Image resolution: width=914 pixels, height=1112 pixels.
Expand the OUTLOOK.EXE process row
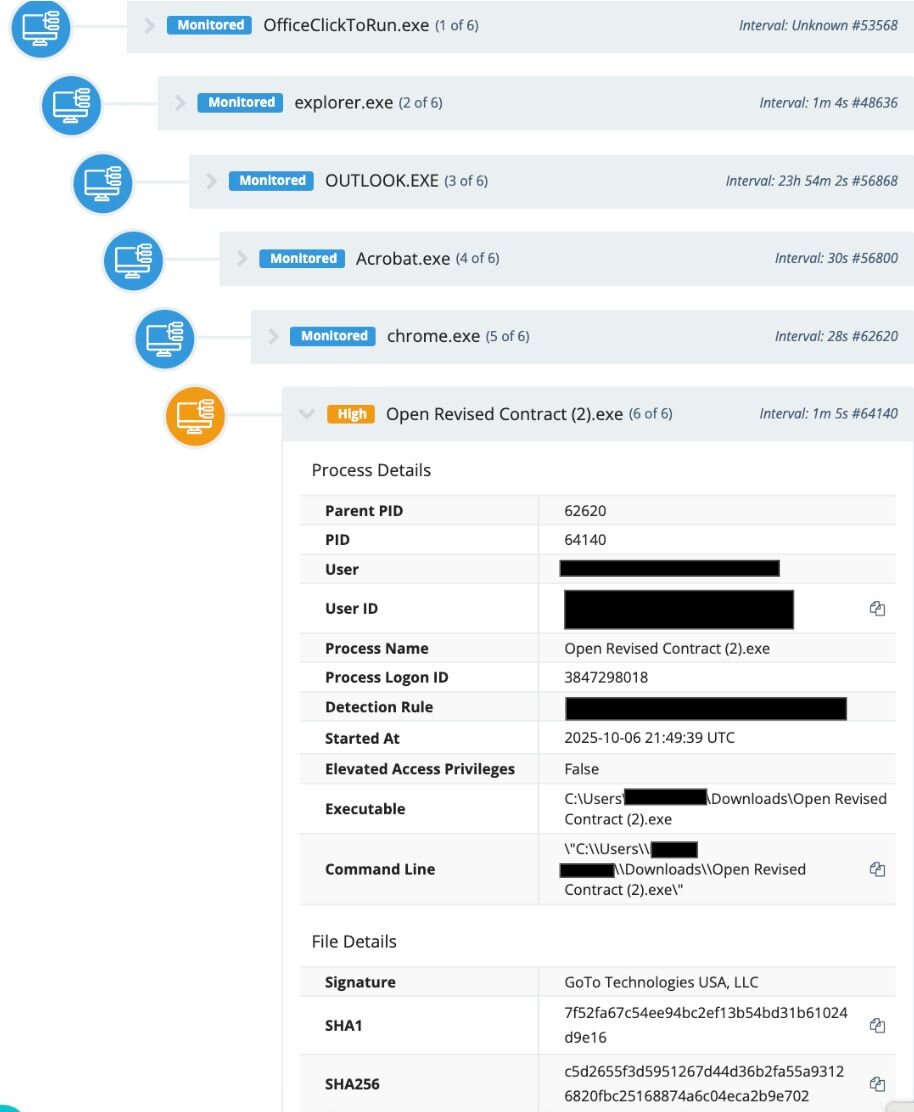(x=212, y=181)
